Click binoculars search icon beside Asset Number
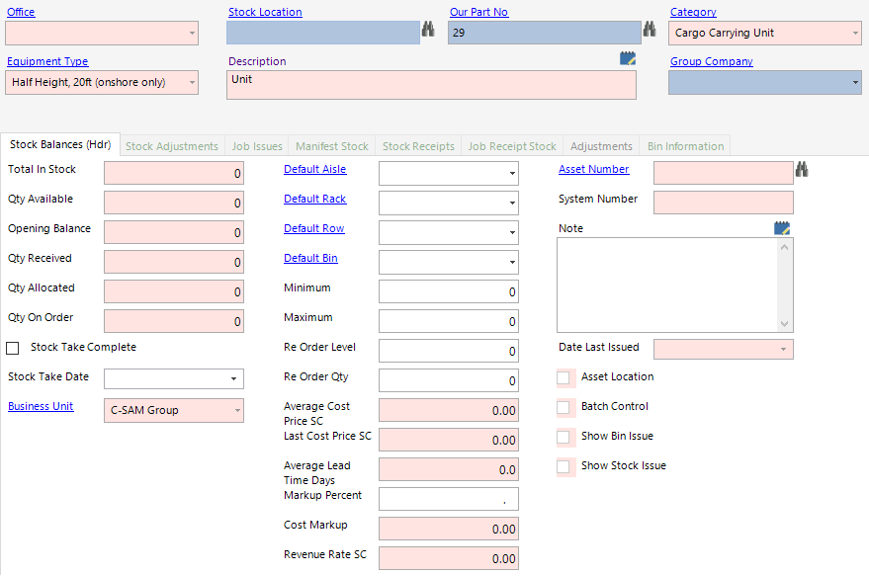The height and width of the screenshot is (577, 869). pos(802,171)
